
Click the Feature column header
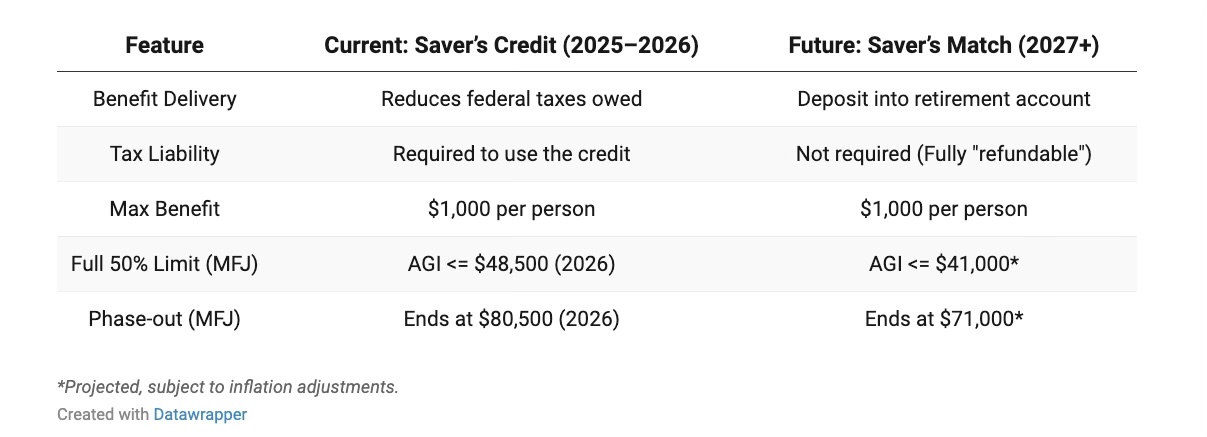click(164, 46)
